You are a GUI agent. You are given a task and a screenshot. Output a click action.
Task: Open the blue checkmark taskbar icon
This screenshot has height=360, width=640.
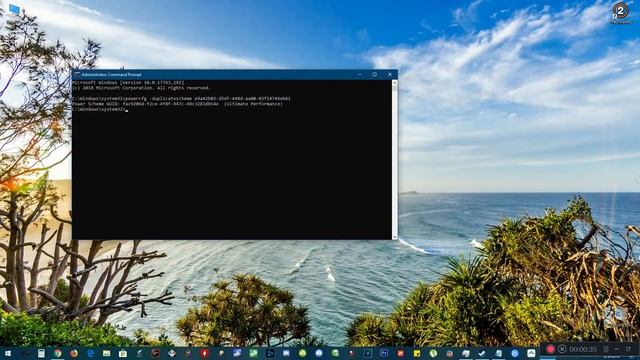pyautogui.click(x=482, y=353)
